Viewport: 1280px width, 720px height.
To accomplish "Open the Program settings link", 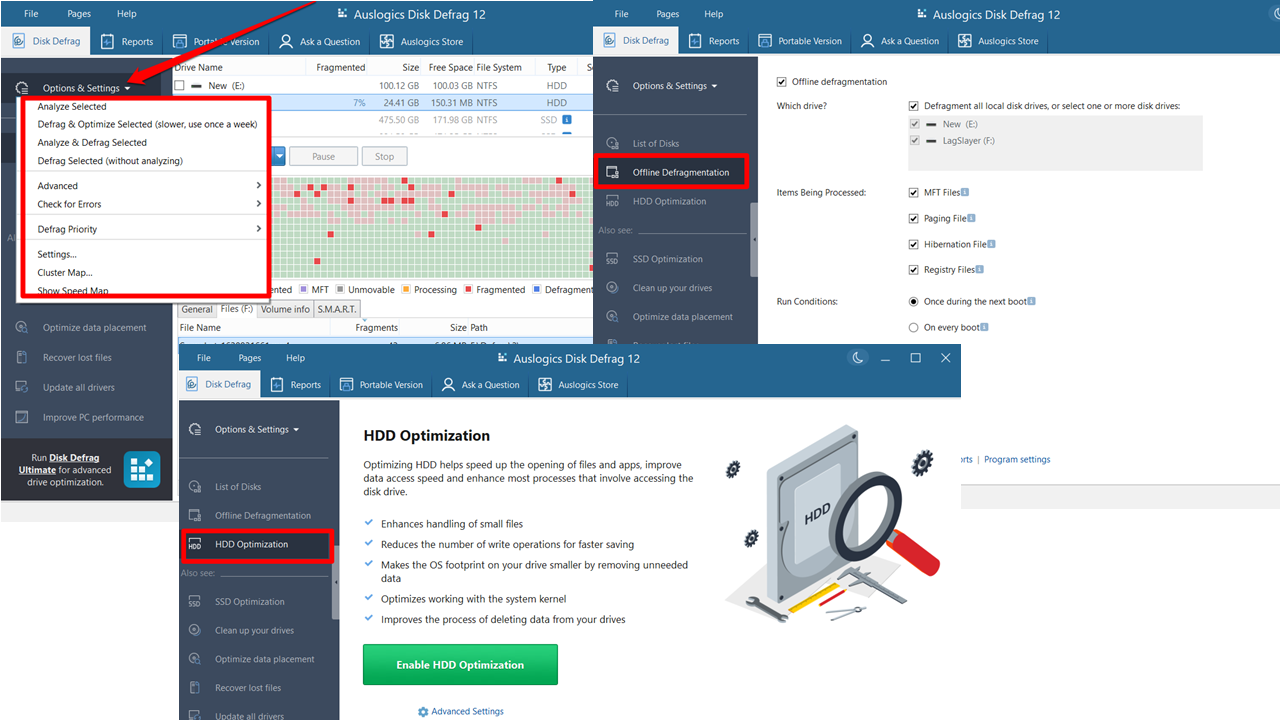I will [1017, 460].
